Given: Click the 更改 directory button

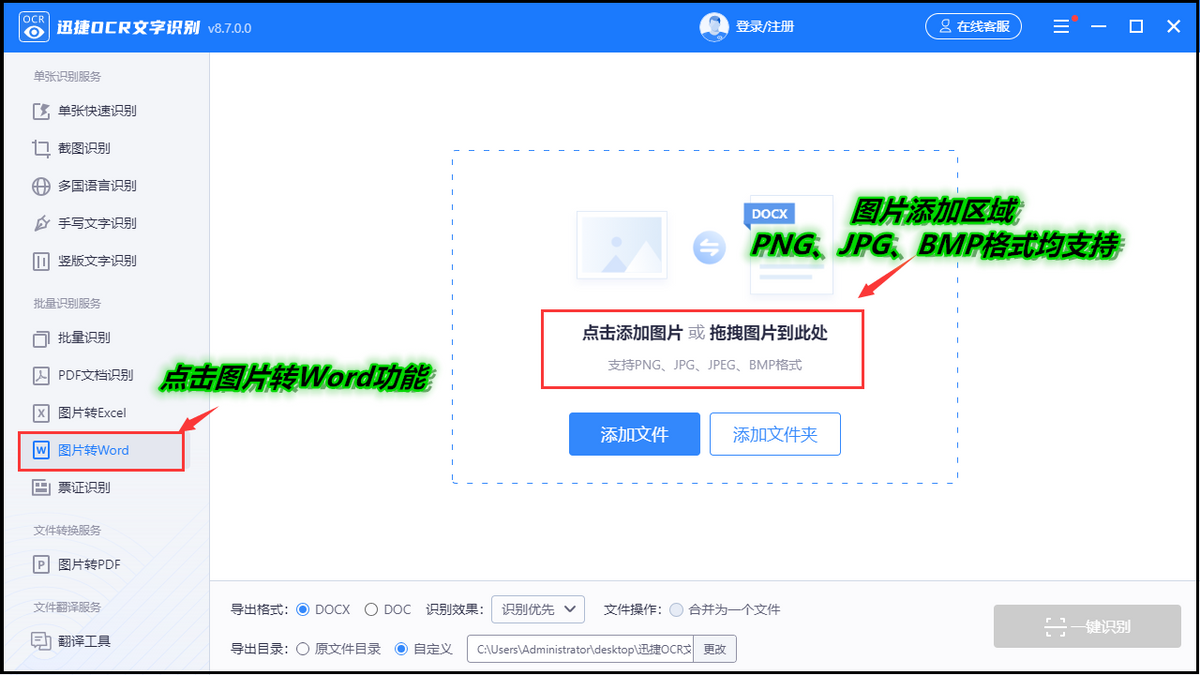Looking at the screenshot, I should [714, 649].
